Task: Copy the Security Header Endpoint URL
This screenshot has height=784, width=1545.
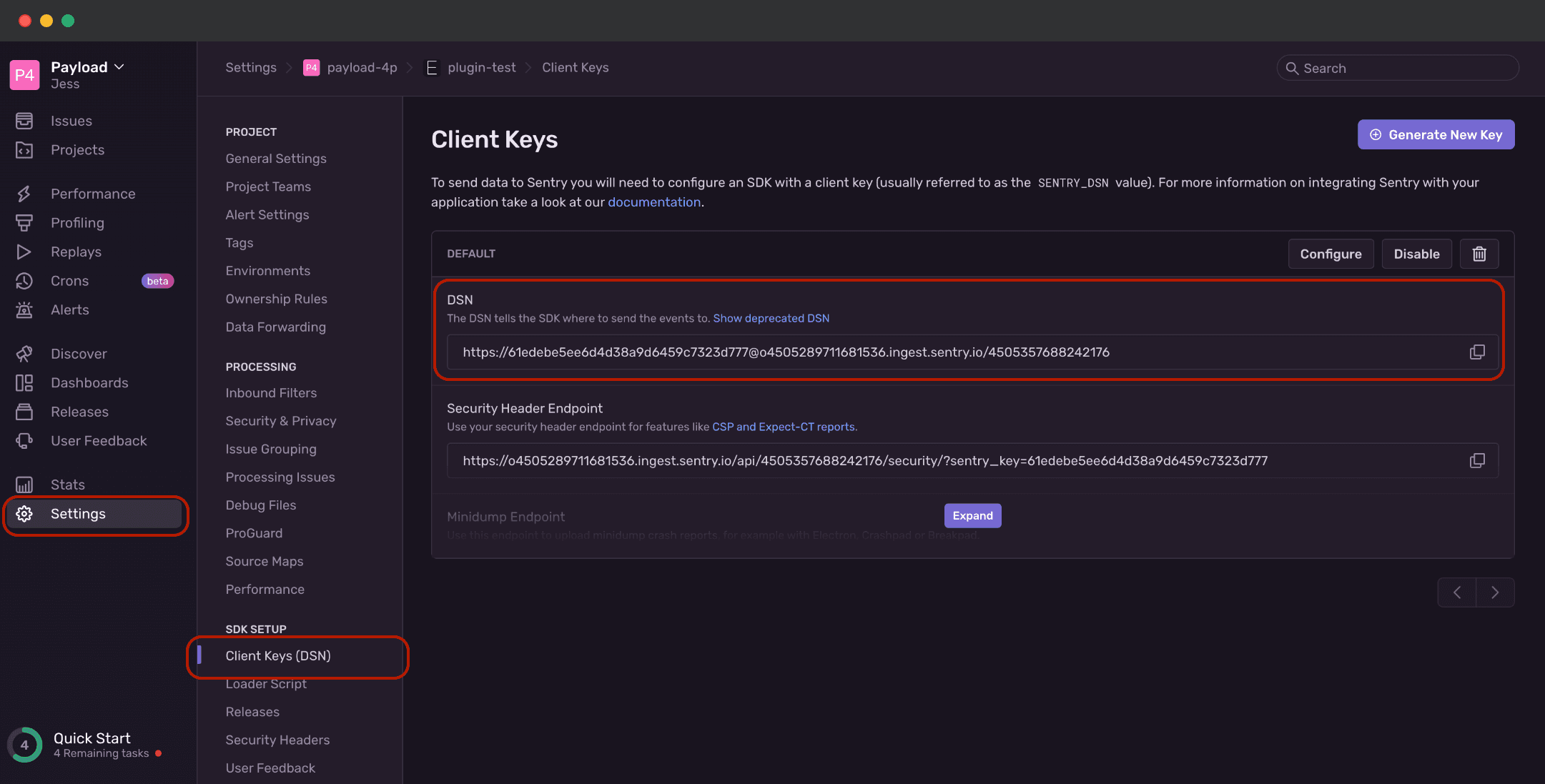Action: point(1477,461)
